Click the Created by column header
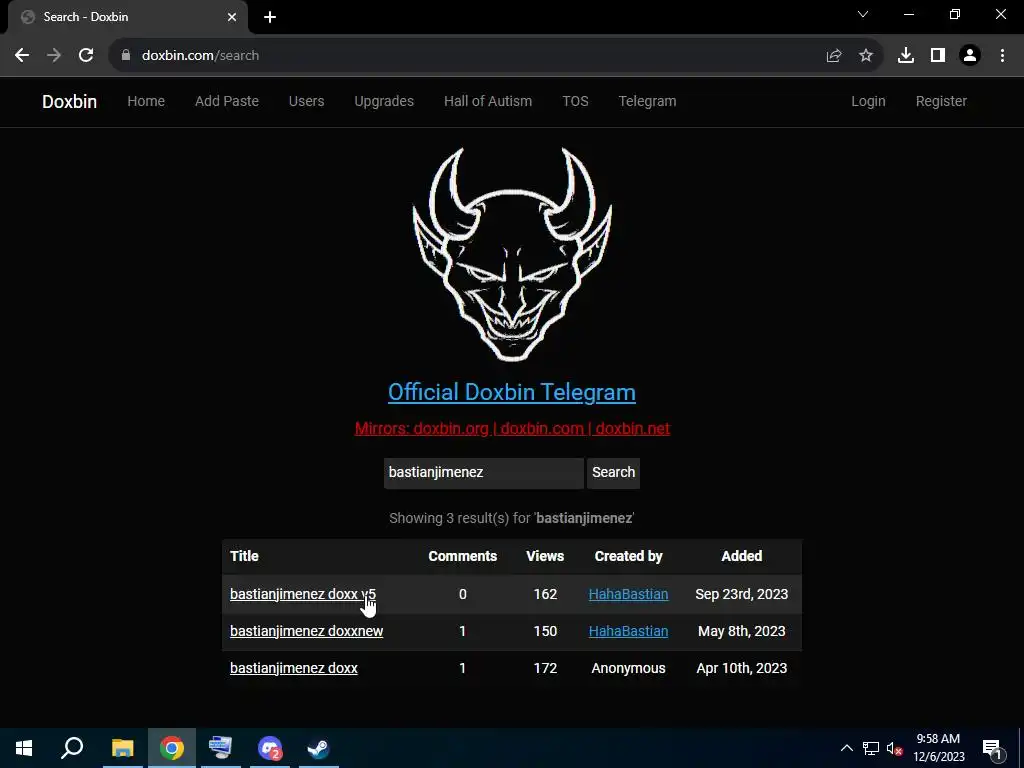This screenshot has width=1024, height=768. click(628, 556)
